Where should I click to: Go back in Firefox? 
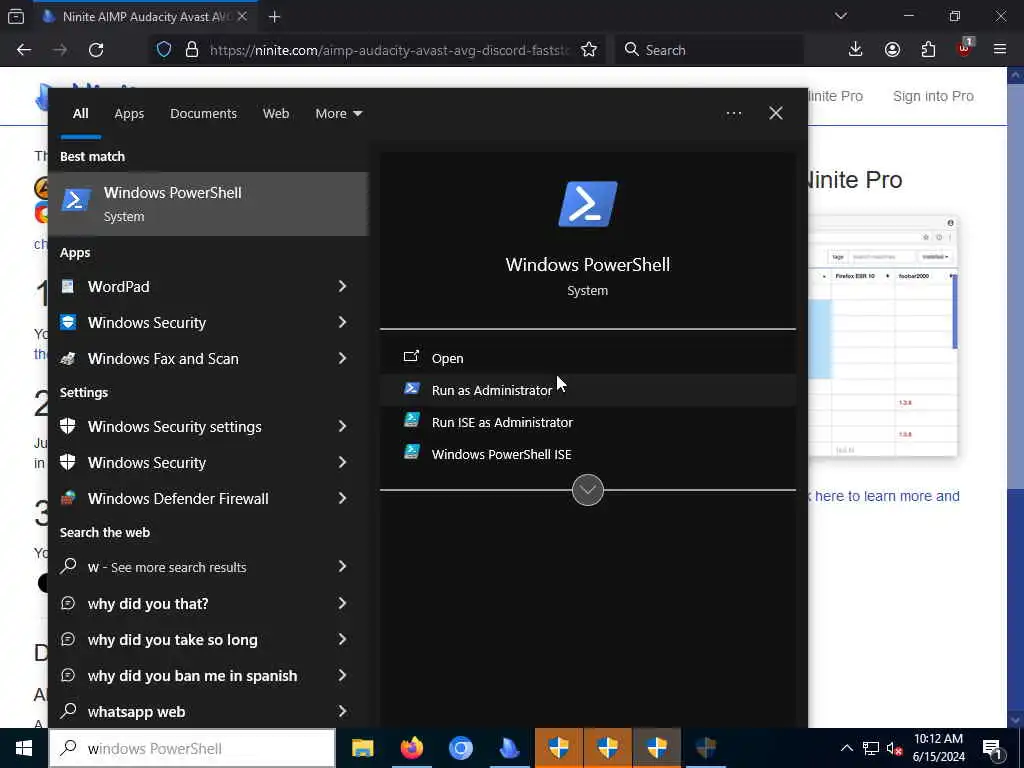click(x=24, y=50)
